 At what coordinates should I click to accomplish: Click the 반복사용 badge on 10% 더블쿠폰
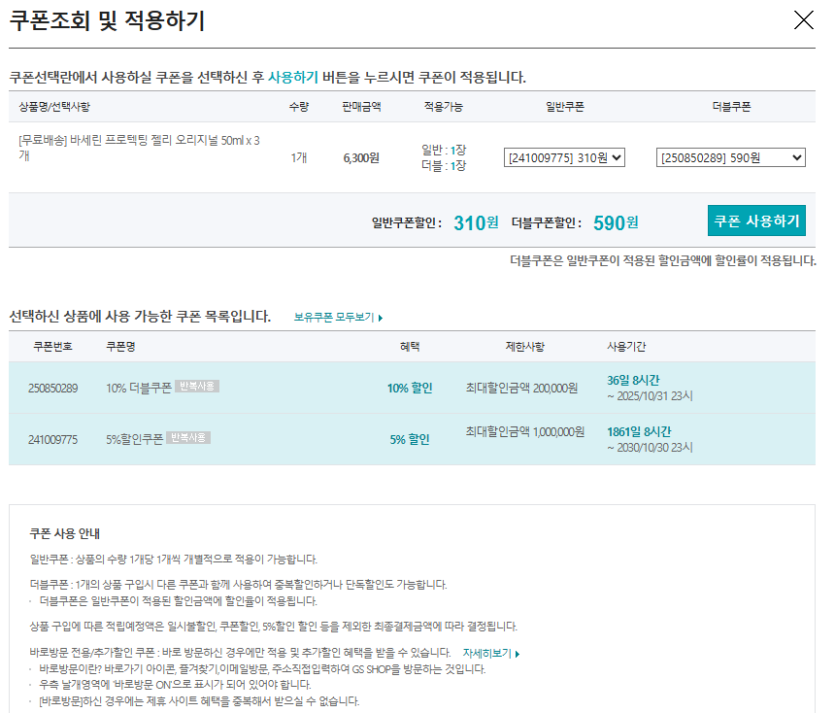click(197, 387)
